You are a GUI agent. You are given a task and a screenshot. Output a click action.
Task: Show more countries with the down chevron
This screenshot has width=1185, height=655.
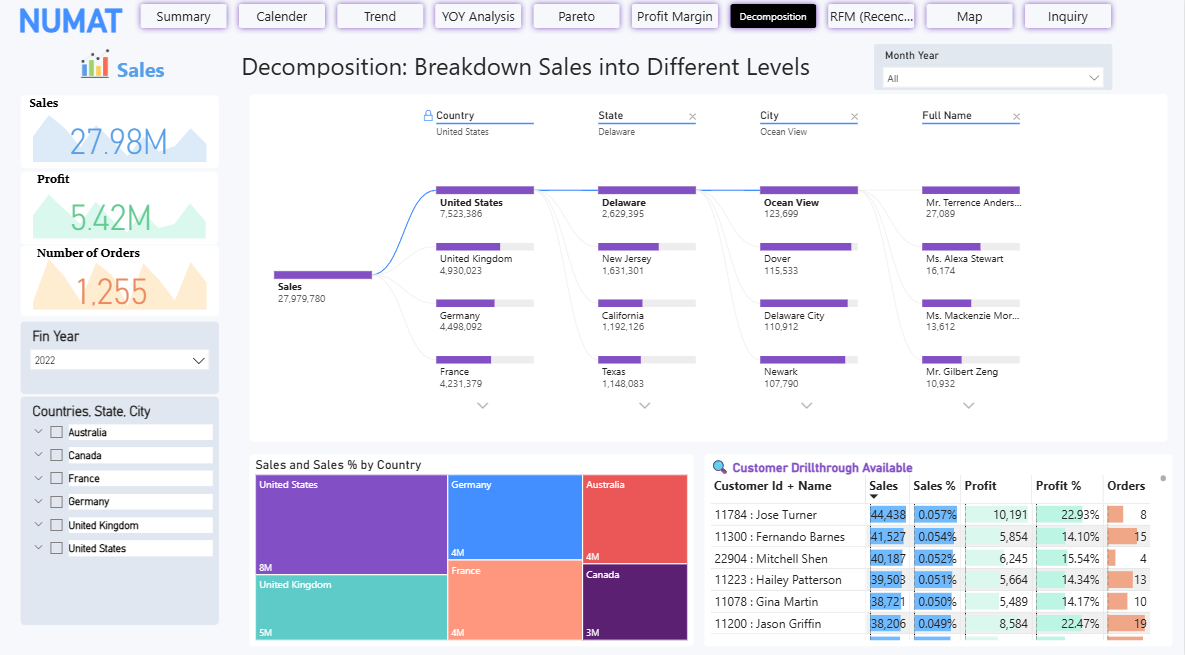483,406
